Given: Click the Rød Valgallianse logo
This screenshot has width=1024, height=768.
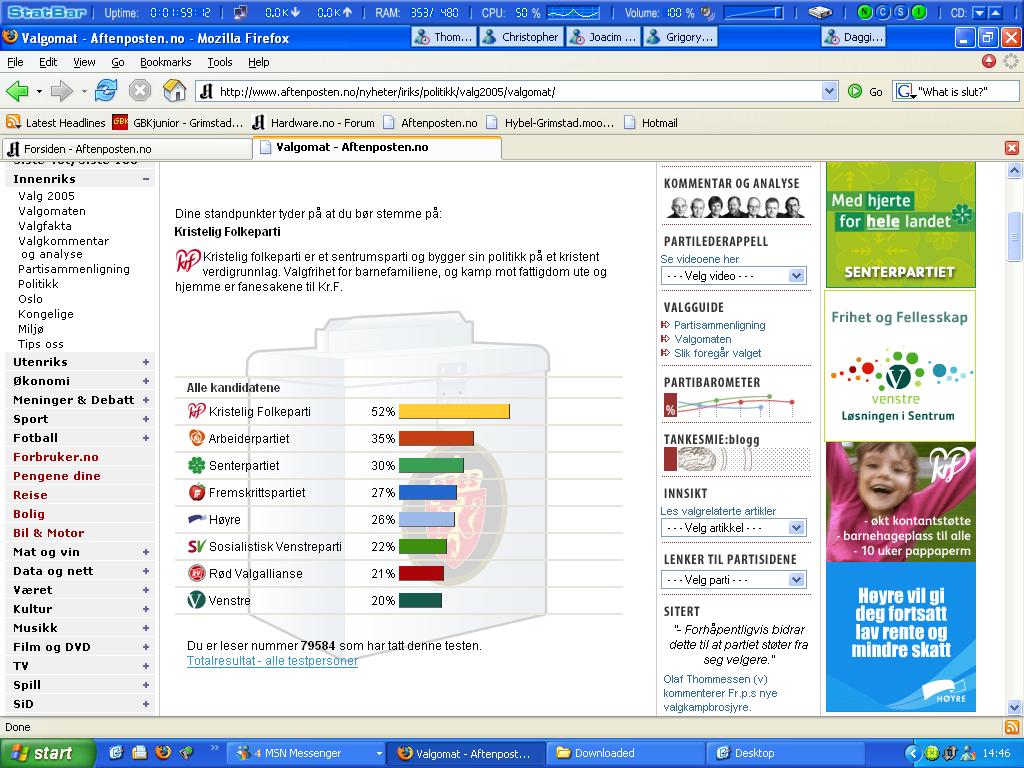Looking at the screenshot, I should click(x=197, y=573).
